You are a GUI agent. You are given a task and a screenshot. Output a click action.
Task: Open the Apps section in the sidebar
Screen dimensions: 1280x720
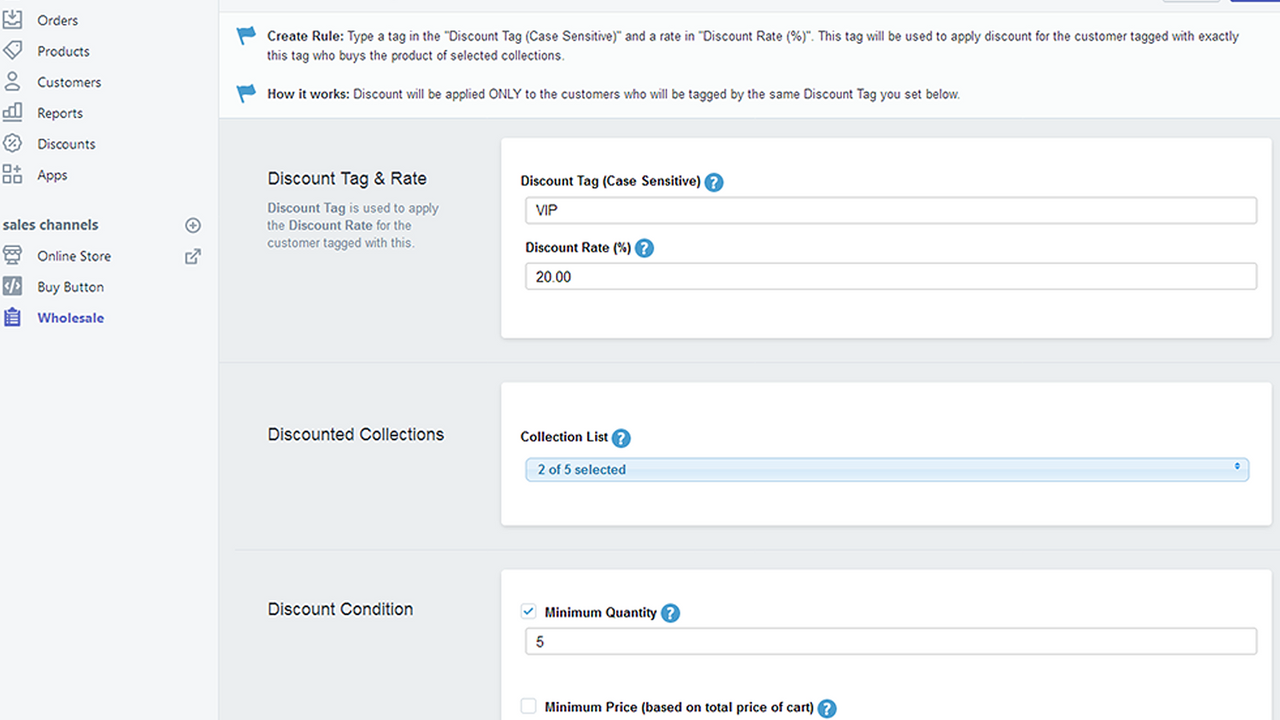(x=53, y=174)
